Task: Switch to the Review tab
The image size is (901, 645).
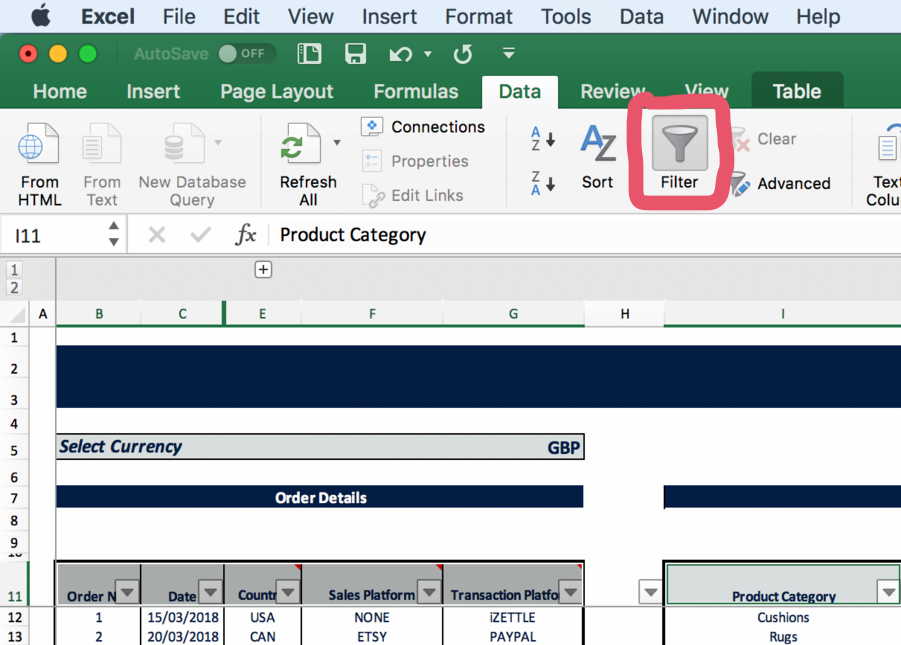Action: (612, 91)
